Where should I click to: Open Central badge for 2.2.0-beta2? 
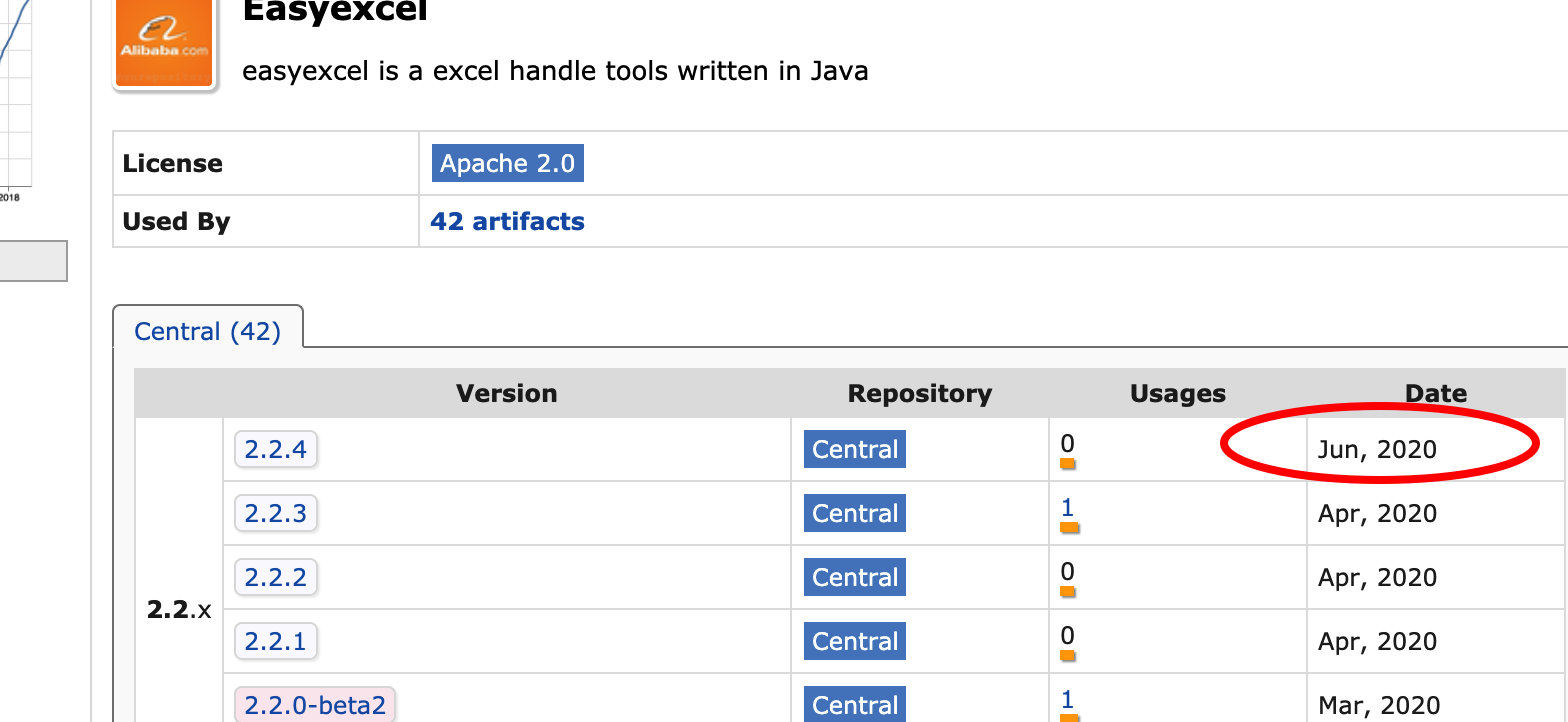point(855,704)
